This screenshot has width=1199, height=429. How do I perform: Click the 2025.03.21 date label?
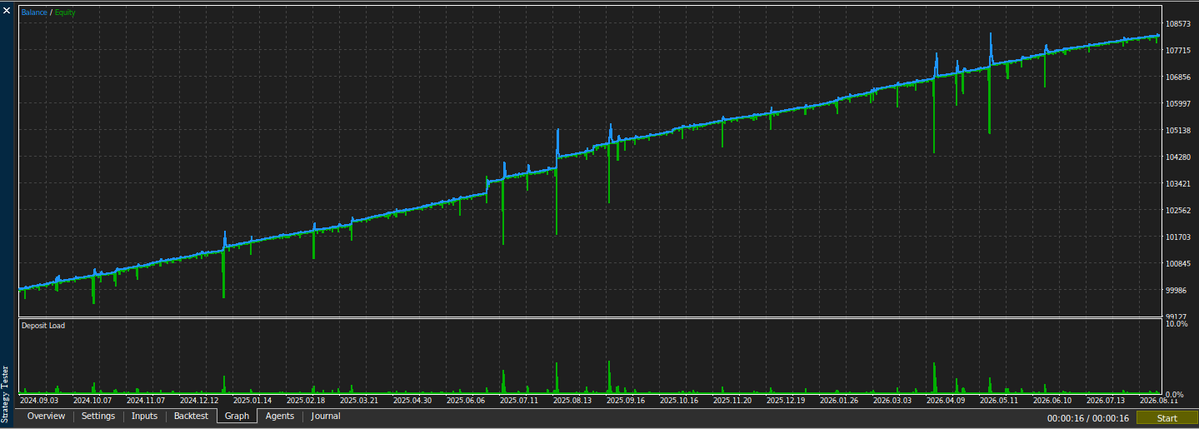coord(359,400)
